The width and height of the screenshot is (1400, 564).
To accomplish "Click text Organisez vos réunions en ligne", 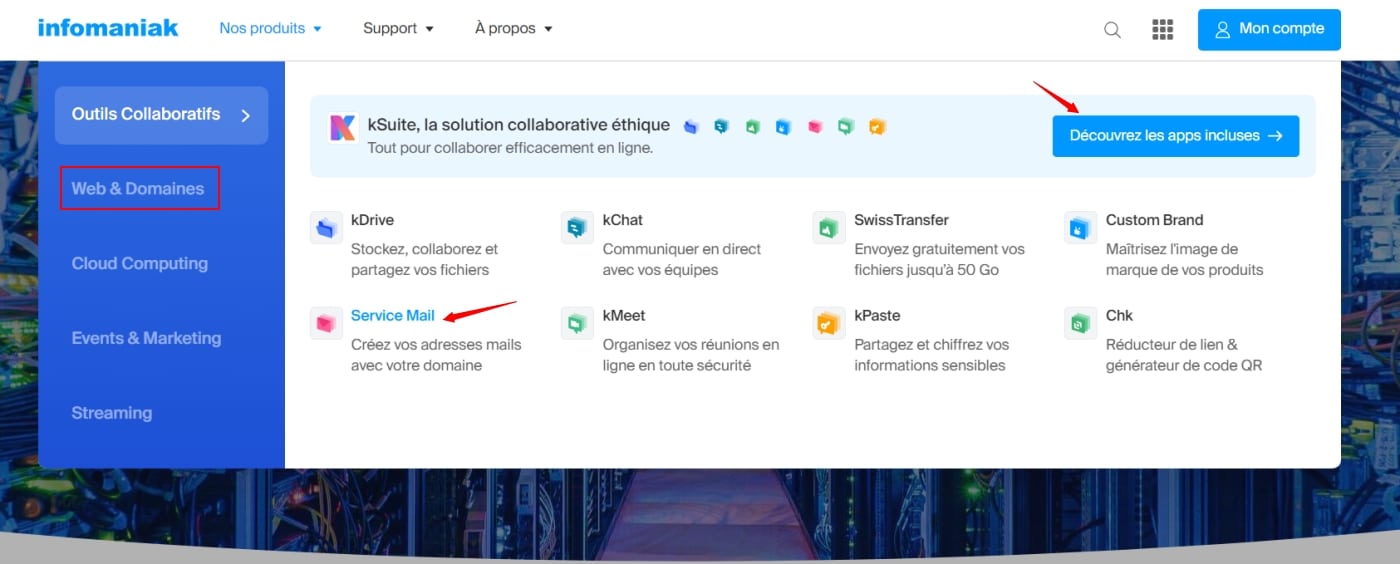I will point(691,354).
